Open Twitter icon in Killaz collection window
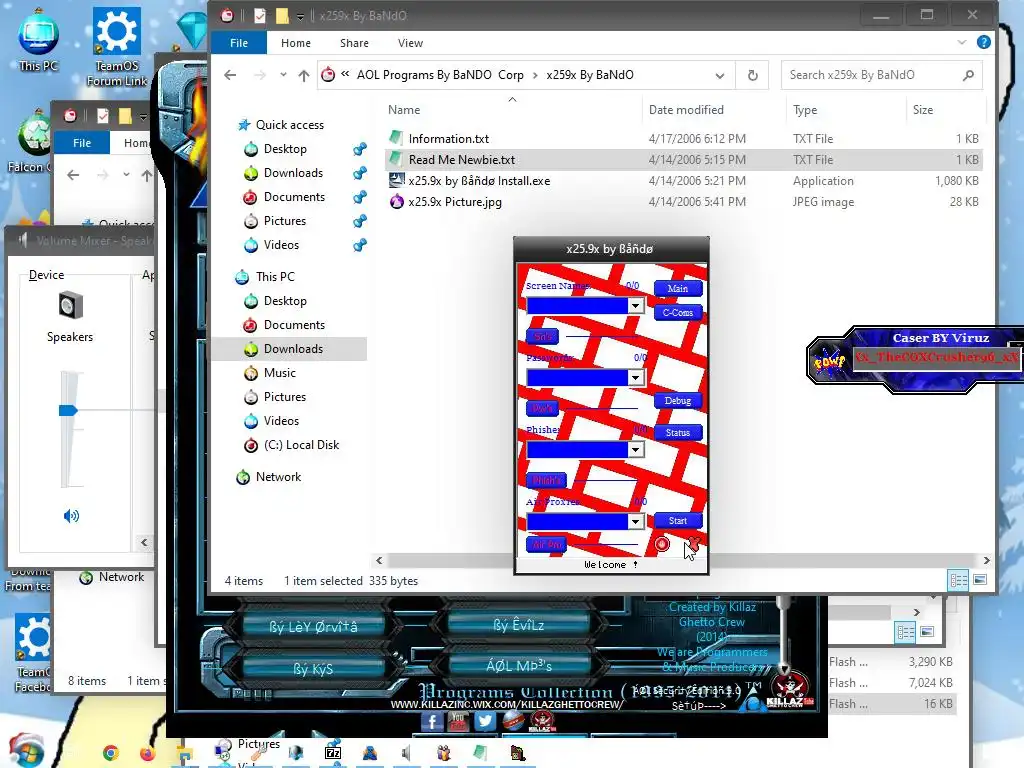The width and height of the screenshot is (1024, 768). tap(485, 721)
